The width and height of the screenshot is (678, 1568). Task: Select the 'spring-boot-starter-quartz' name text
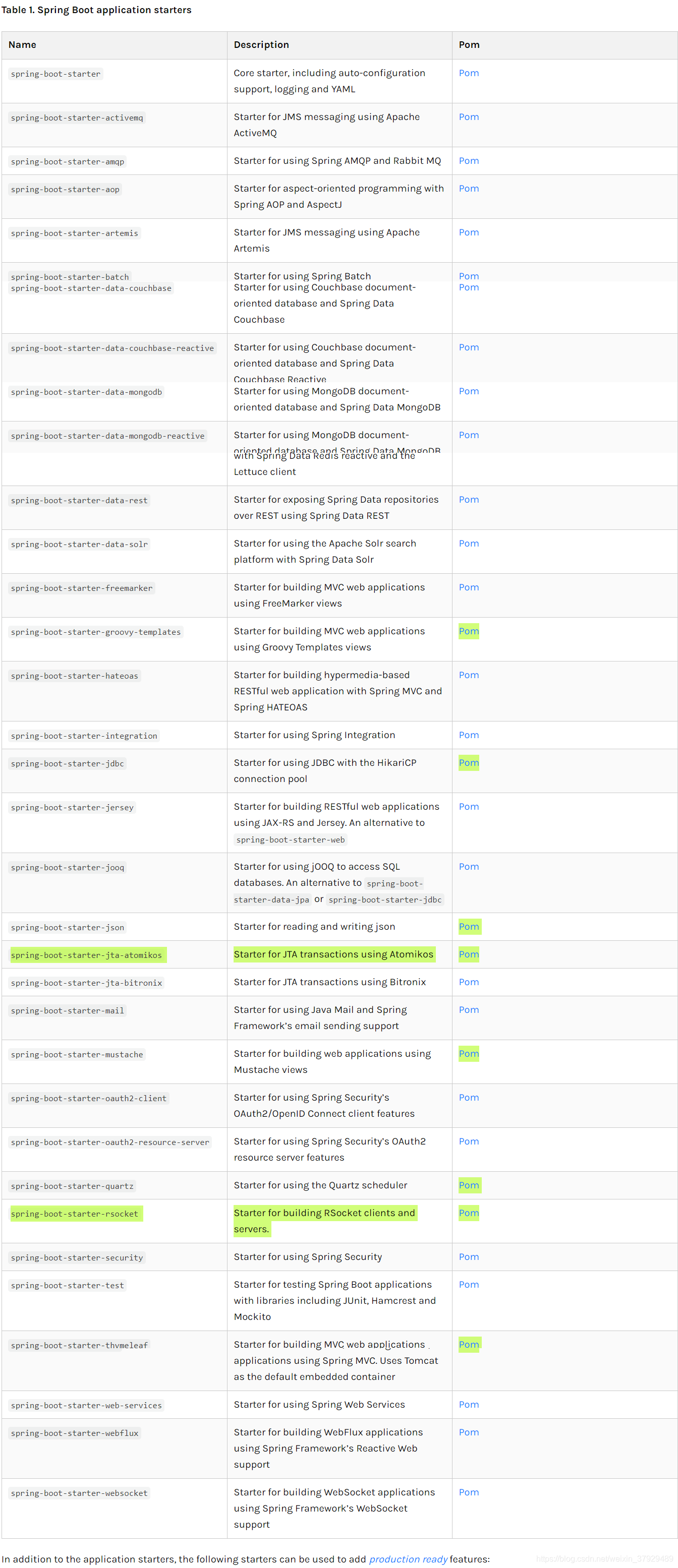click(x=72, y=1186)
